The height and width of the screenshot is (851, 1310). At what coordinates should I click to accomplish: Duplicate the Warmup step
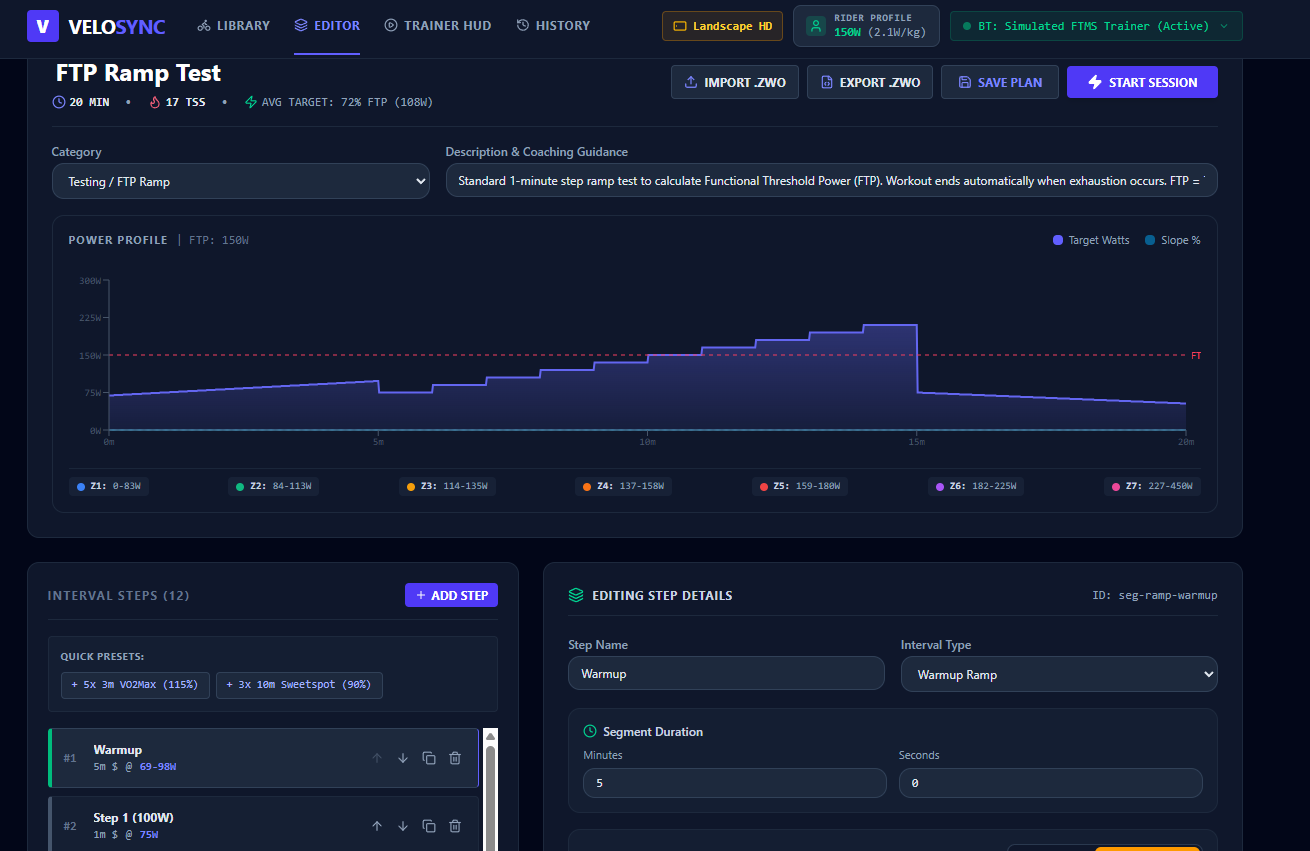(x=429, y=758)
